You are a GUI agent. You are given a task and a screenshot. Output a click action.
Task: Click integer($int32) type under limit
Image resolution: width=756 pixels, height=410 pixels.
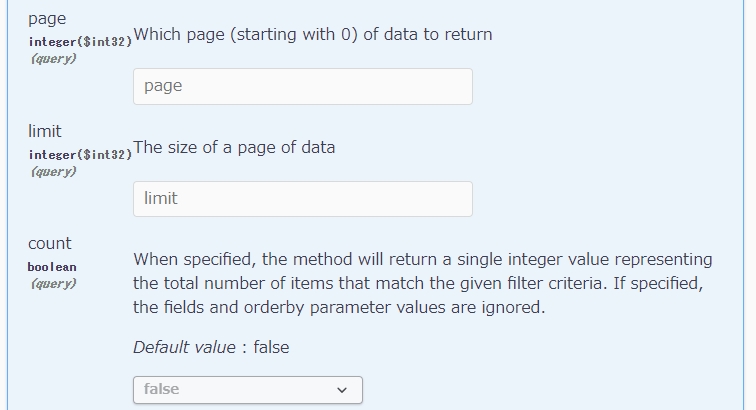(80, 155)
